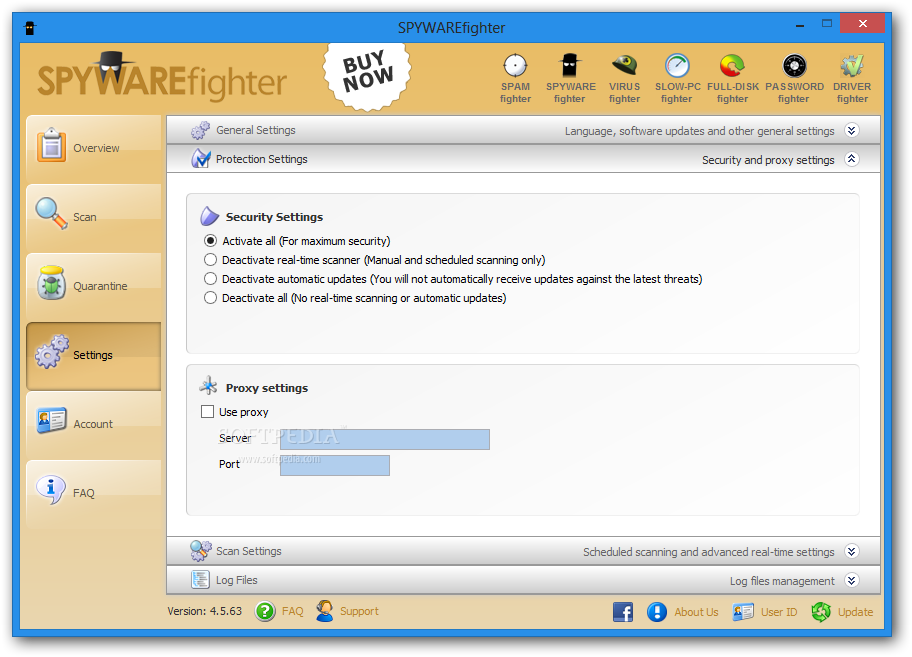Screen dimensions: 912x657
Task: Go to the Scan section
Action: [94, 217]
